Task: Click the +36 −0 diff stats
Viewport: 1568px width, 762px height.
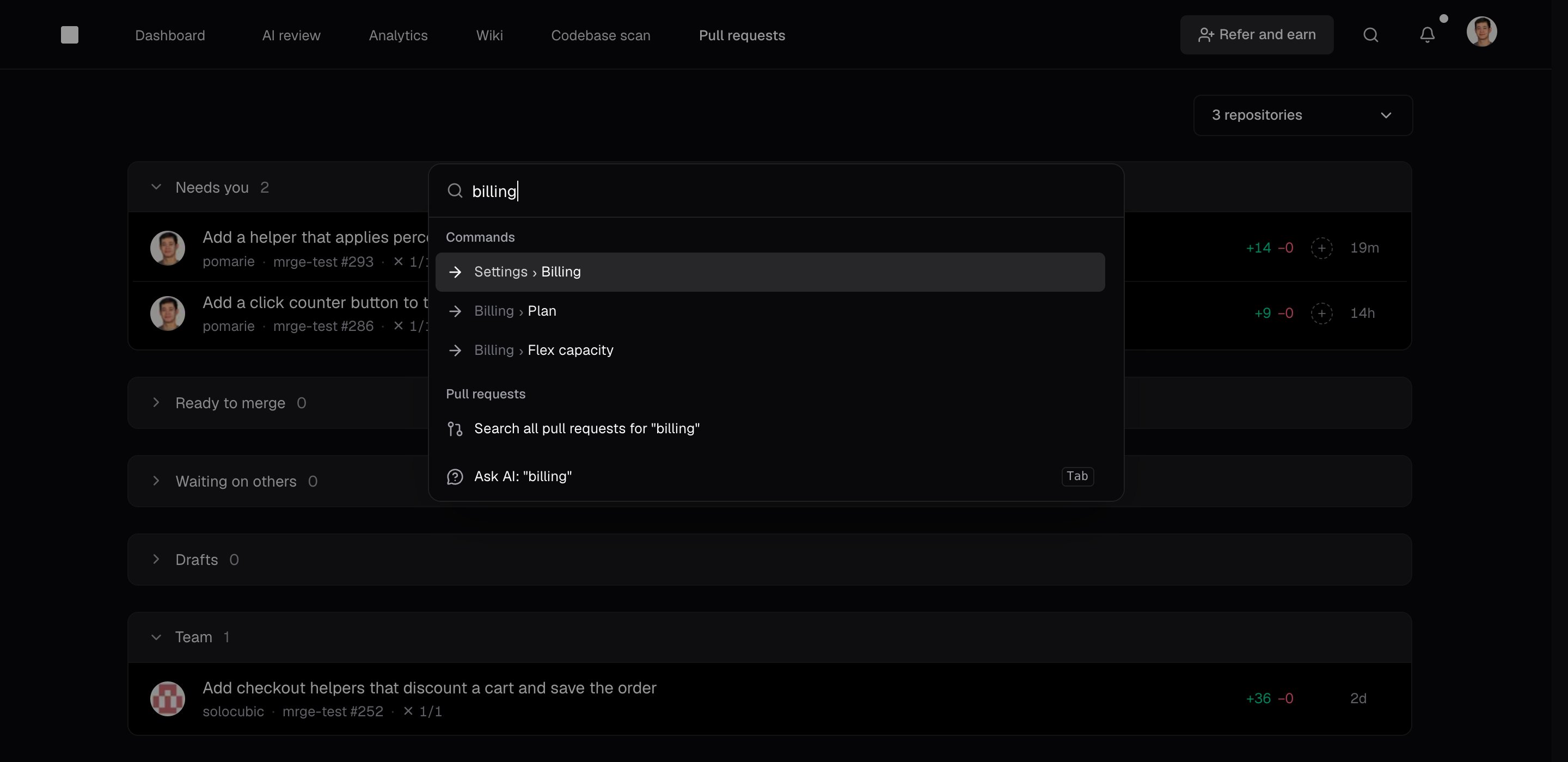Action: click(x=1270, y=698)
